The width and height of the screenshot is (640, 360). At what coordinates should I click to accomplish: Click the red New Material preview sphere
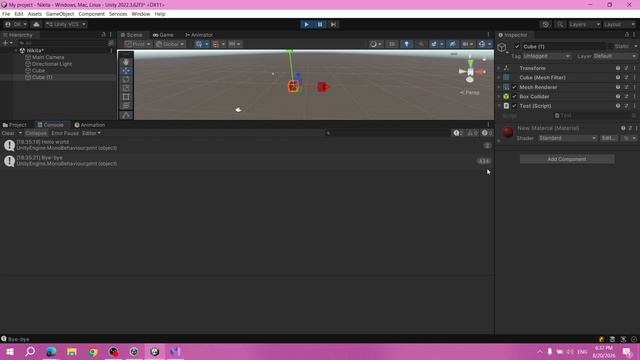click(507, 132)
